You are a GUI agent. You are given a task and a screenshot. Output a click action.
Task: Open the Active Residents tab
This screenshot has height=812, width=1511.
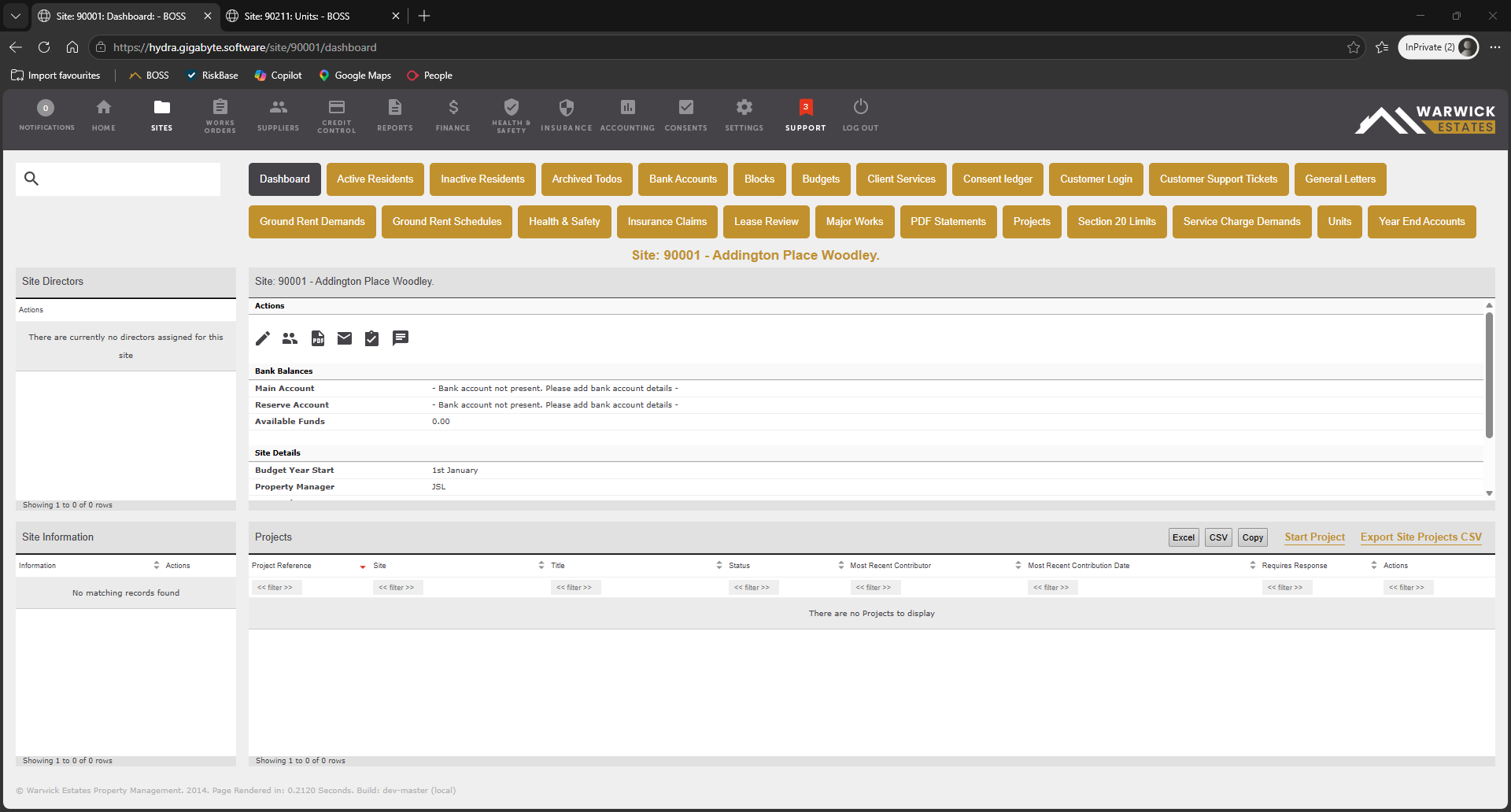coord(375,179)
